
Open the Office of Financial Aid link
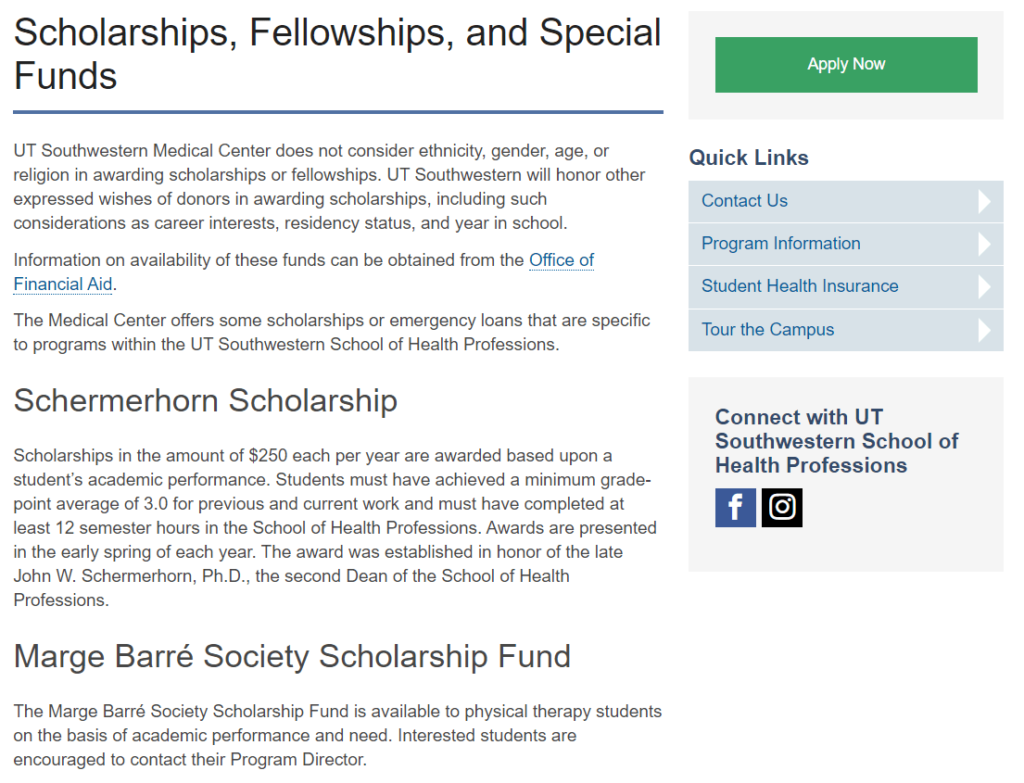(561, 260)
